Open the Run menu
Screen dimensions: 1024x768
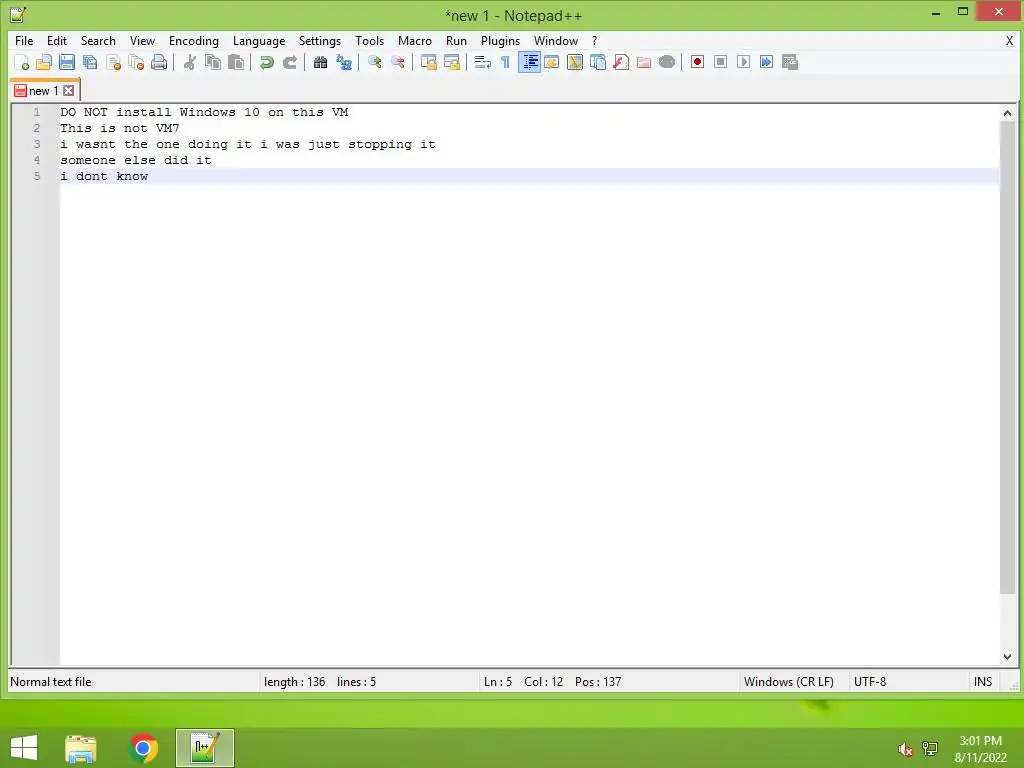pos(456,40)
